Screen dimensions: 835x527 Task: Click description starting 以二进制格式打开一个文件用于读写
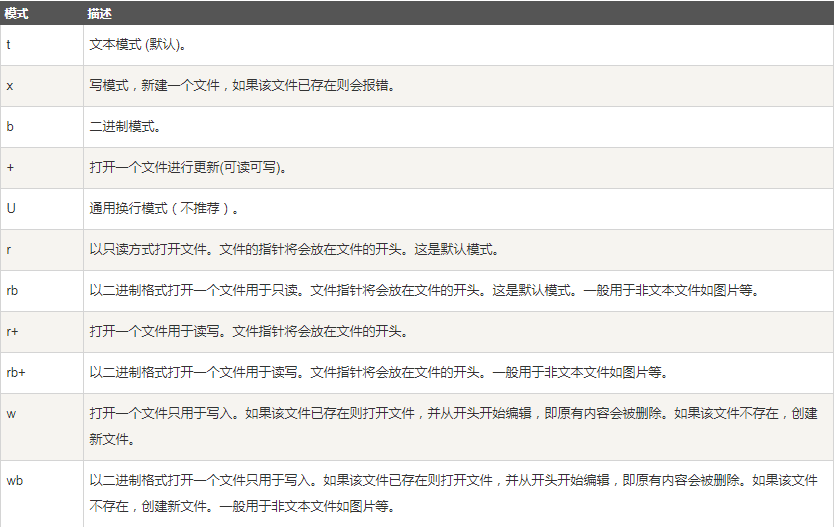[379, 373]
